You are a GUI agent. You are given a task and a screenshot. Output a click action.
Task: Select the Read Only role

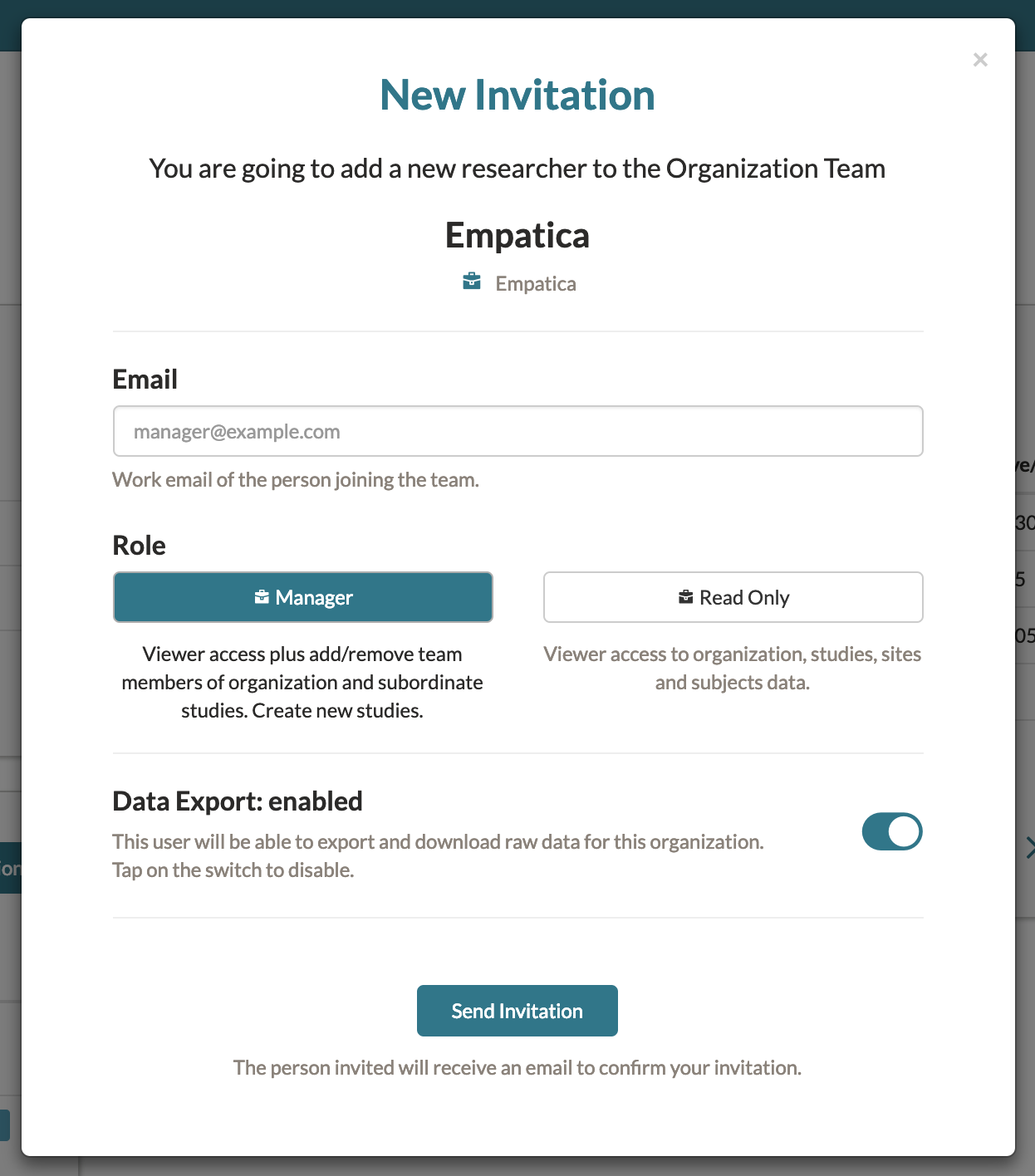(x=733, y=597)
